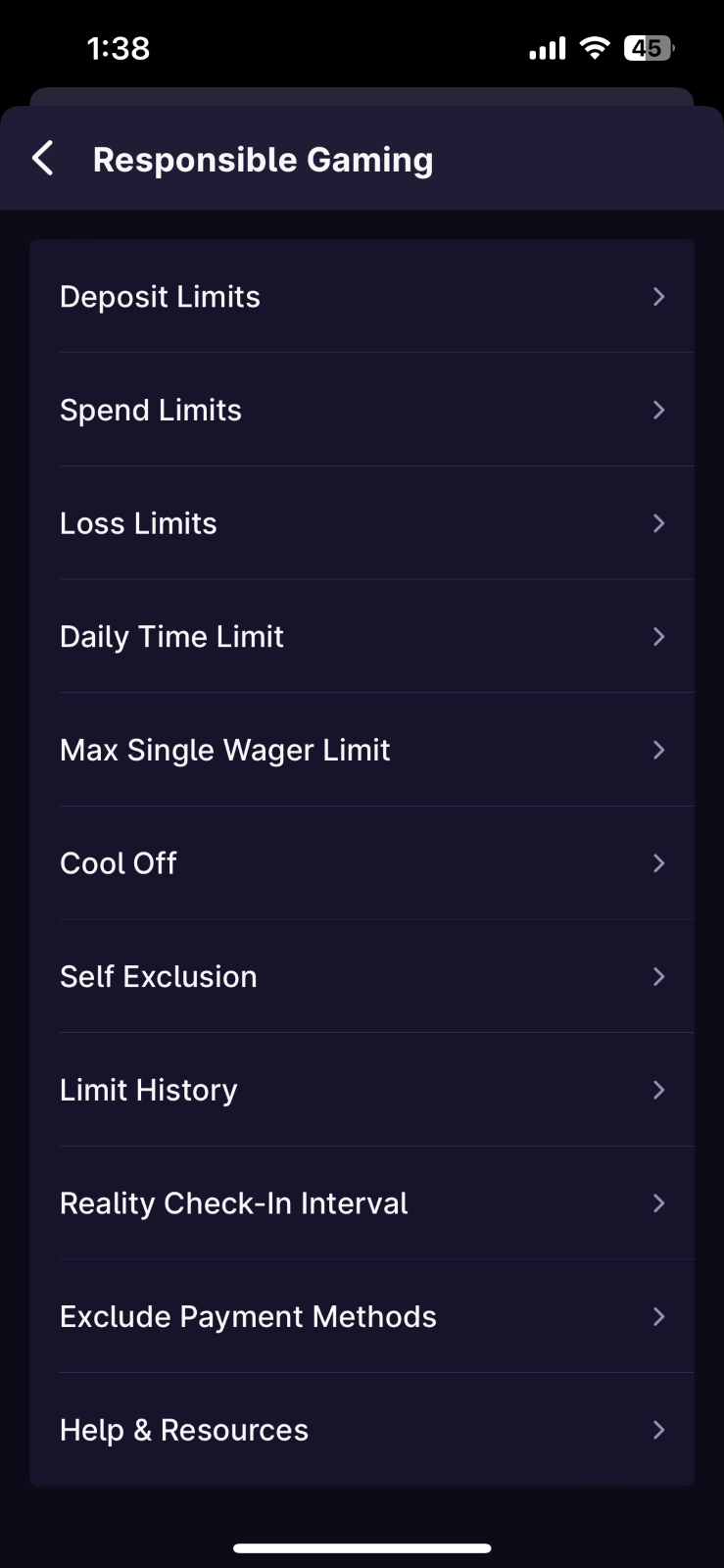724x1568 pixels.
Task: Tap the Wi-Fi status icon
Action: click(594, 48)
